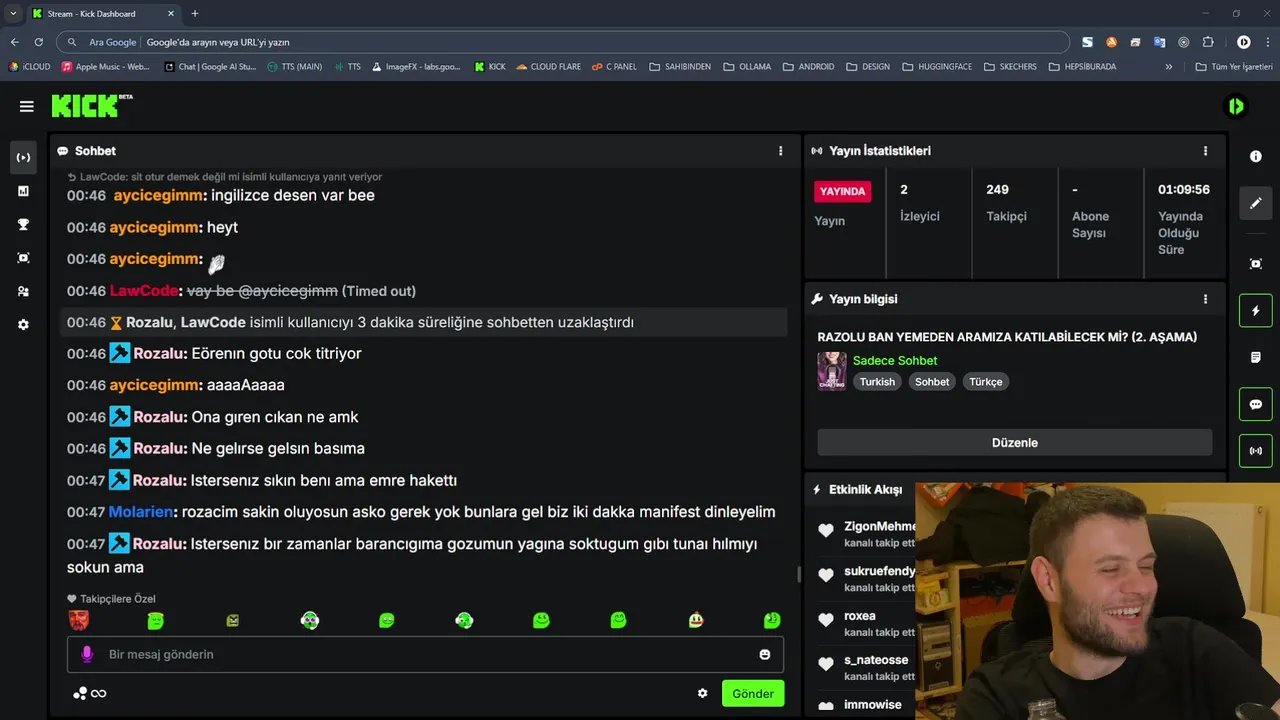The height and width of the screenshot is (720, 1280).
Task: Open the browser Extensions puzzle icon
Action: click(x=1208, y=42)
